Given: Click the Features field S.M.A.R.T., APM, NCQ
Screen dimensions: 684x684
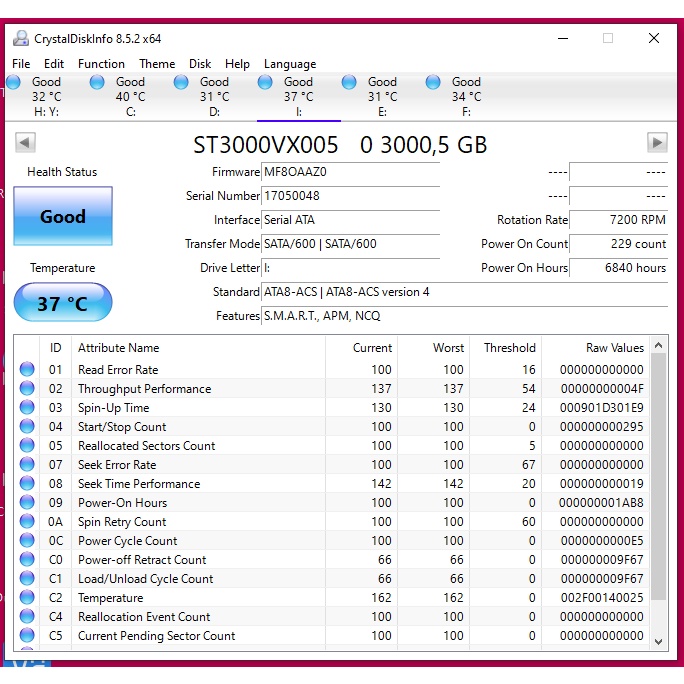Looking at the screenshot, I should [x=465, y=316].
